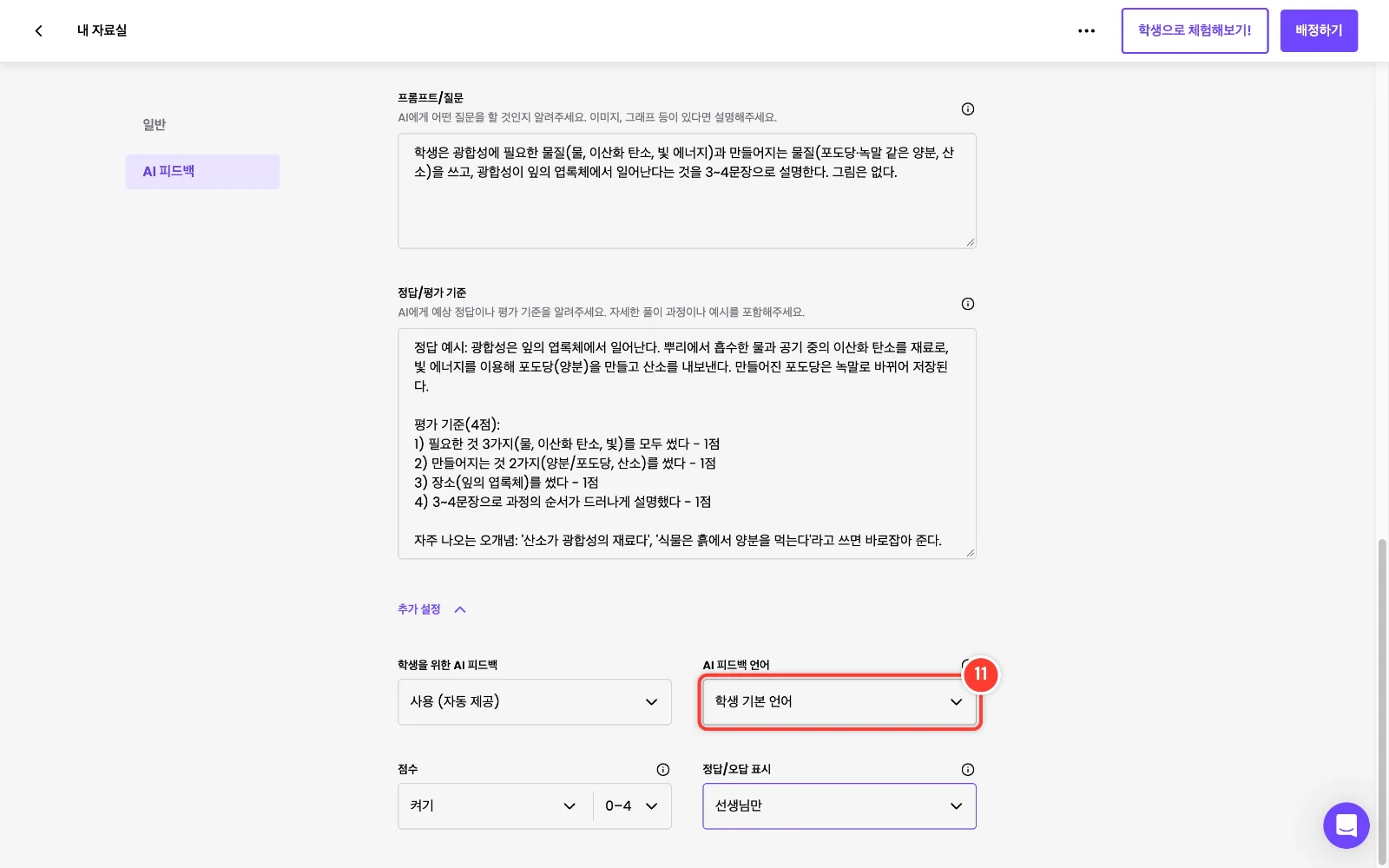Open 학생을 위한 AI 피드백 dropdown
1389x868 pixels.
coord(535,701)
